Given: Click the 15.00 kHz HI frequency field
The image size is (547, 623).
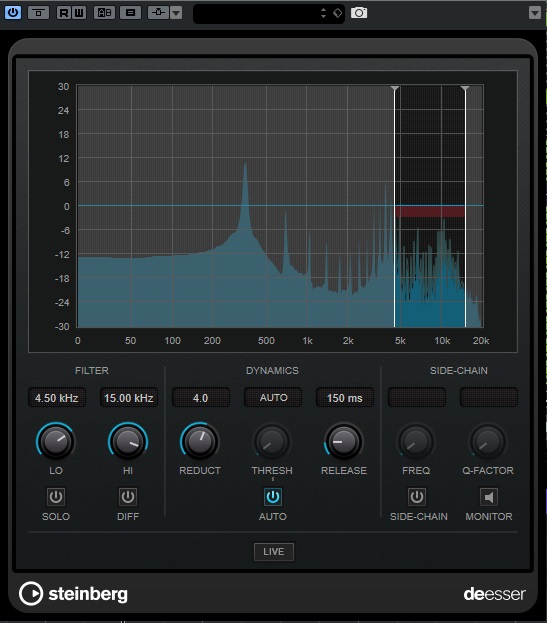Looking at the screenshot, I should (x=129, y=398).
